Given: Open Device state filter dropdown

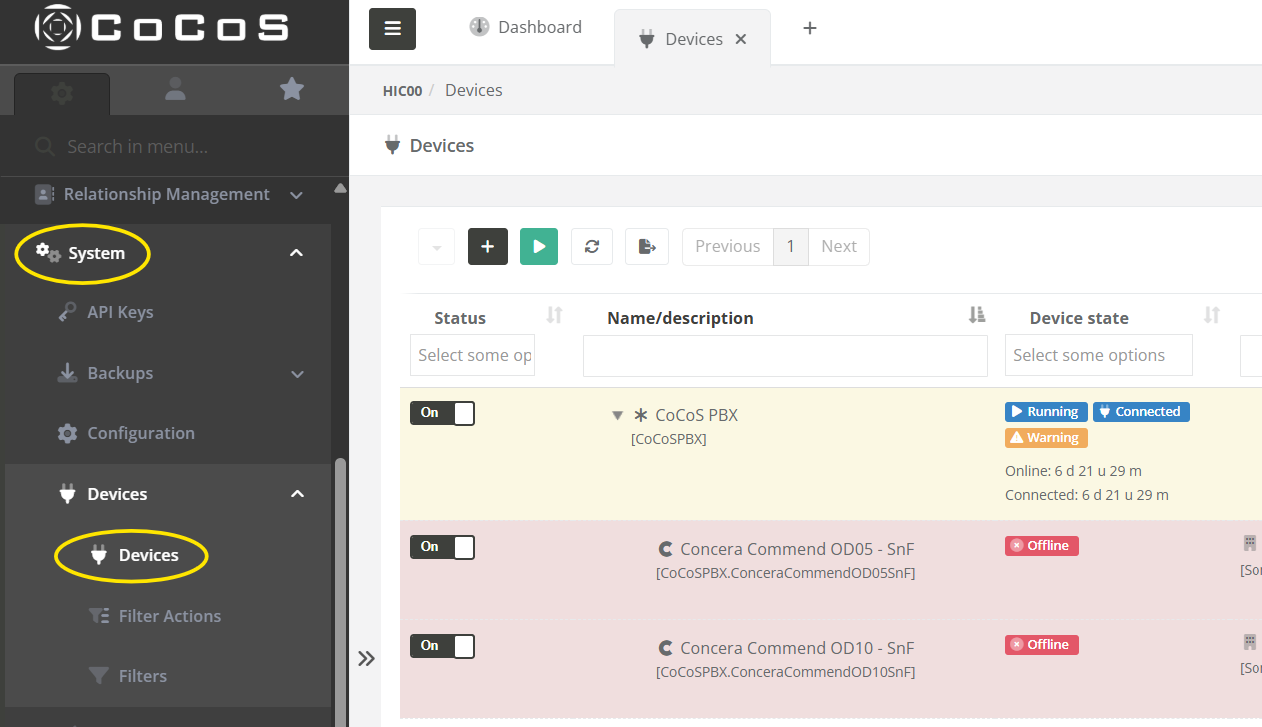Looking at the screenshot, I should [1098, 355].
